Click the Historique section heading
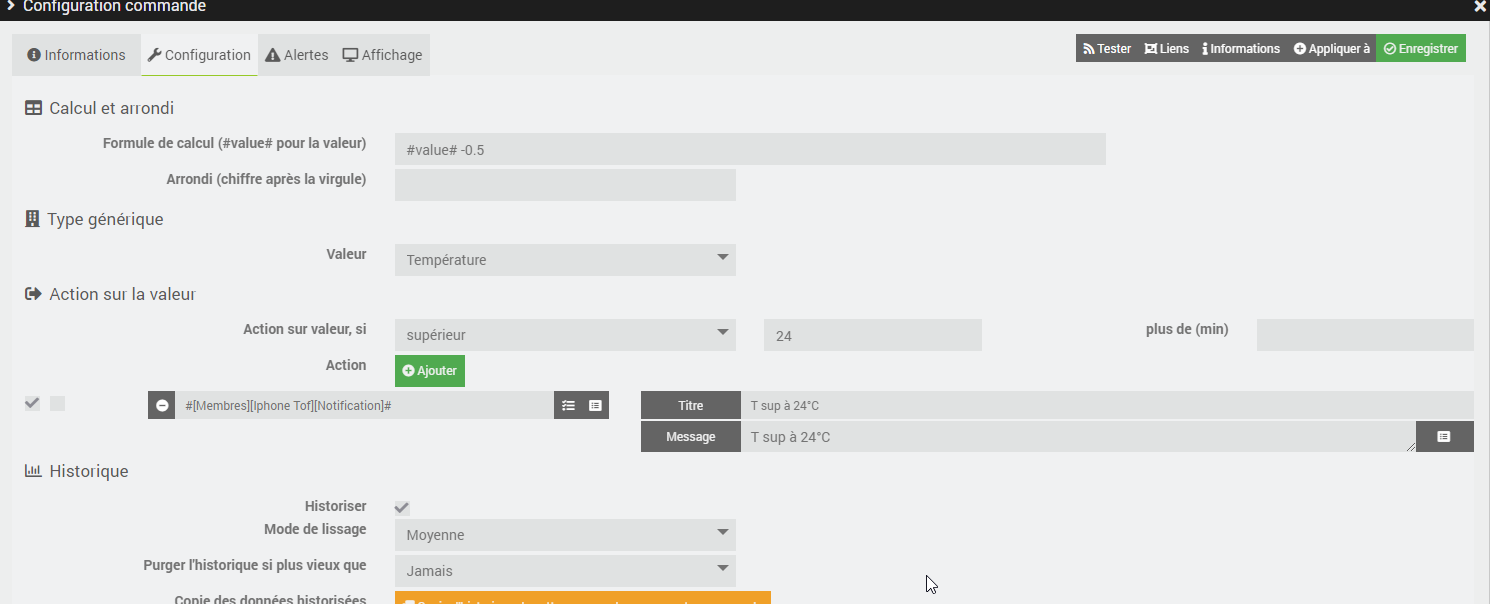1490x604 pixels. point(77,471)
